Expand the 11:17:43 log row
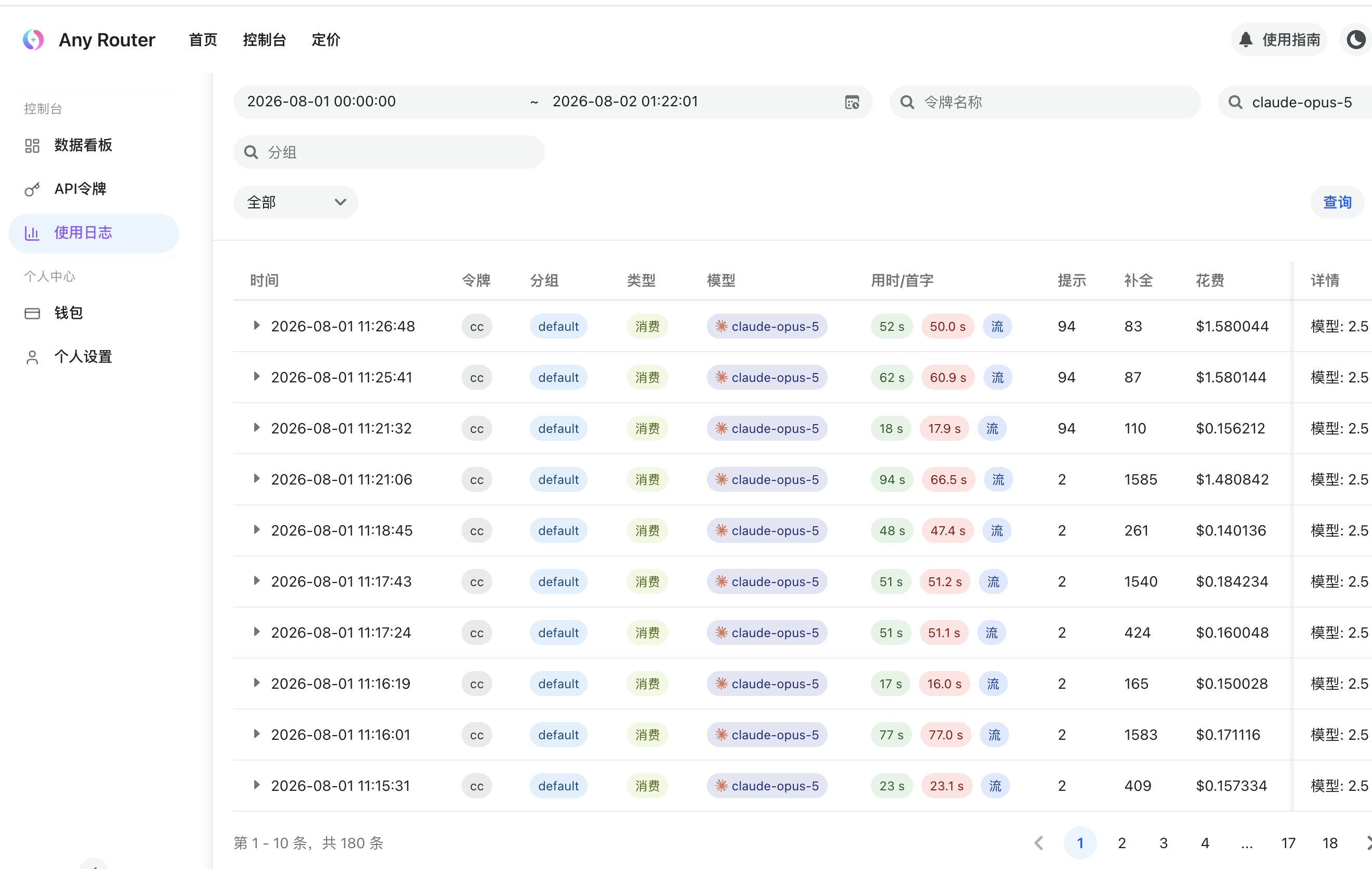Screen dimensions: 1372x869 [x=256, y=581]
